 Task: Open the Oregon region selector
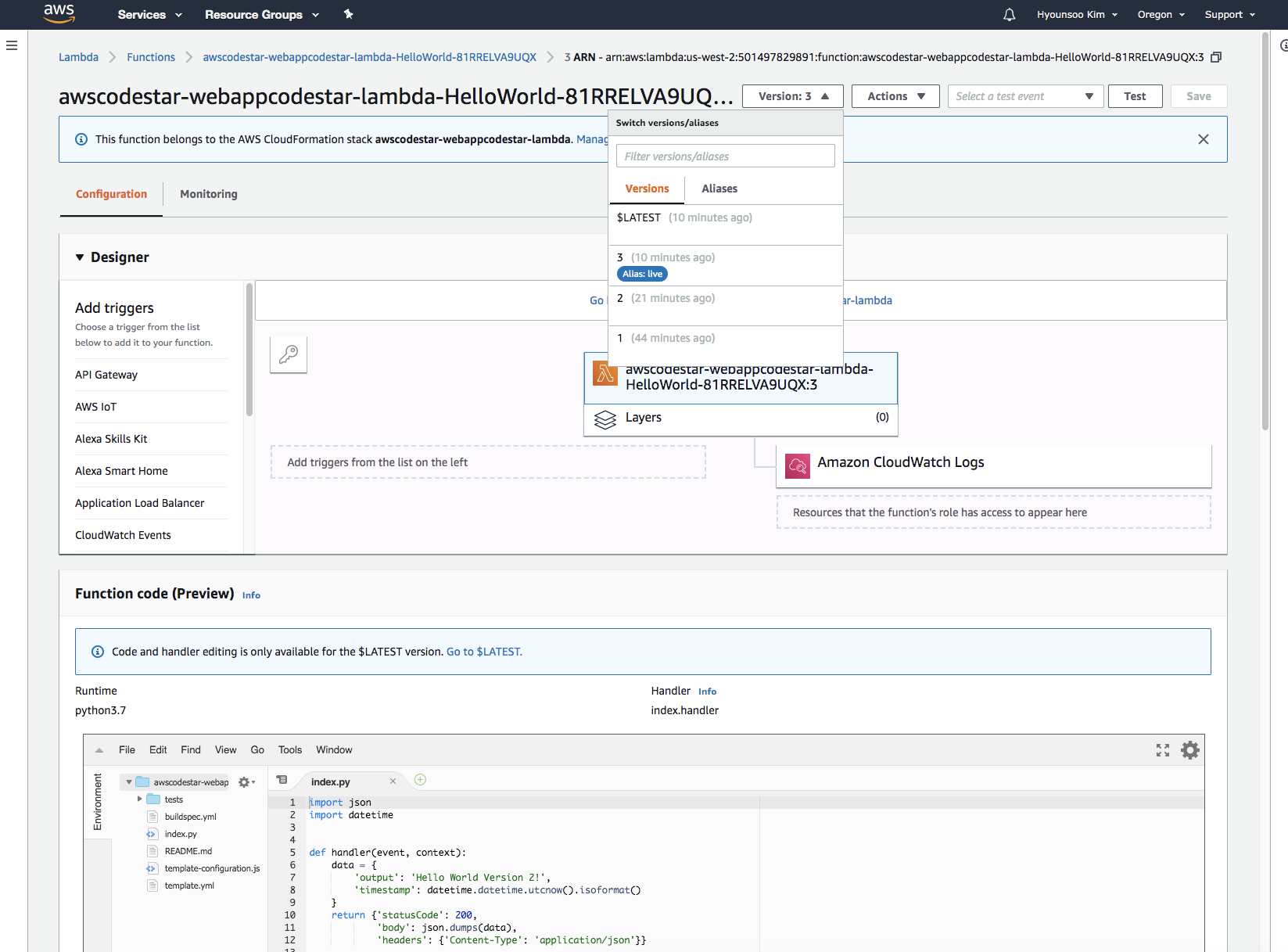coord(1161,14)
